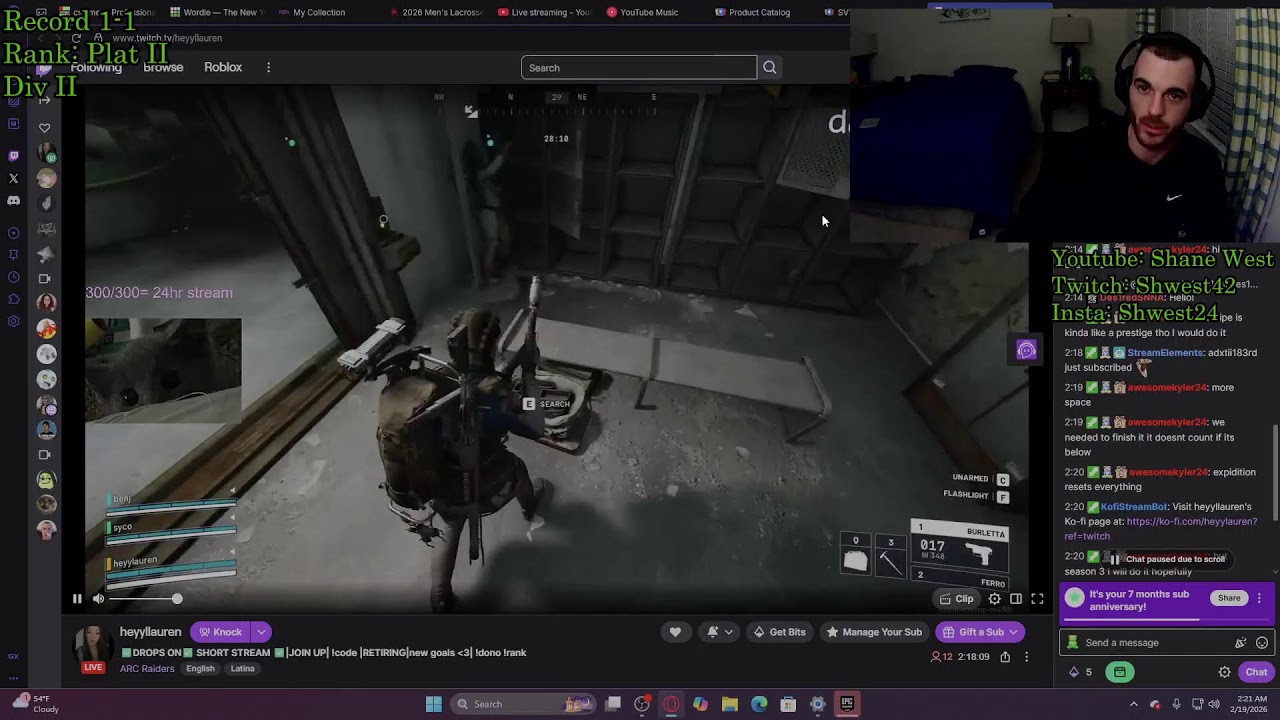
Task: Click the Twitch search magnifier button
Action: click(769, 68)
